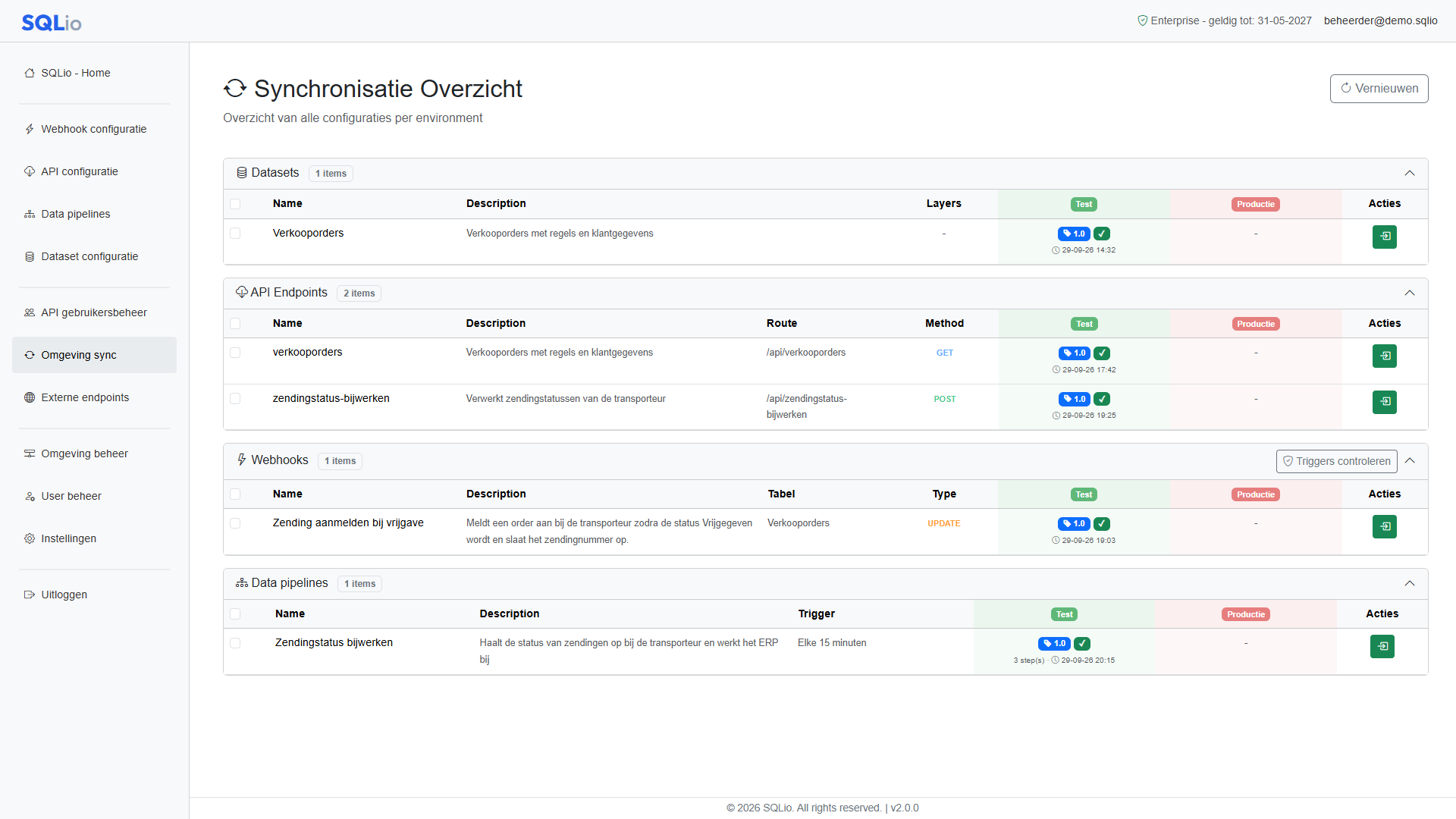Click version 1.0 tag for zendingstatus-bijwerken endpoint
This screenshot has height=819, width=1456.
tap(1075, 399)
